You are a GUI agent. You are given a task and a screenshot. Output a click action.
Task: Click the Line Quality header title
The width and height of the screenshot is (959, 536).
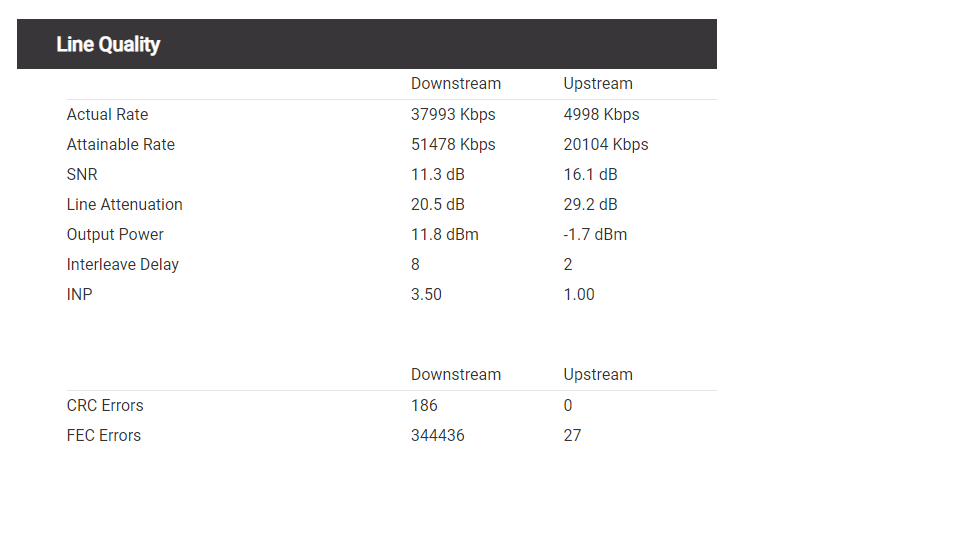pyautogui.click(x=108, y=44)
